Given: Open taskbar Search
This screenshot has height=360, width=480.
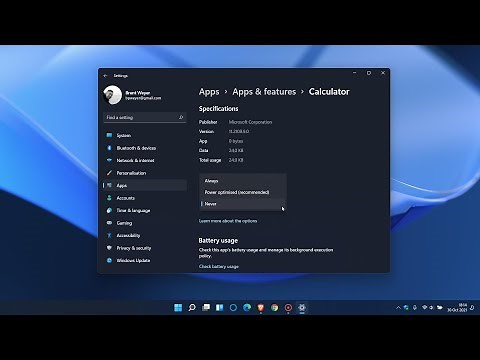Looking at the screenshot, I should [x=192, y=307].
